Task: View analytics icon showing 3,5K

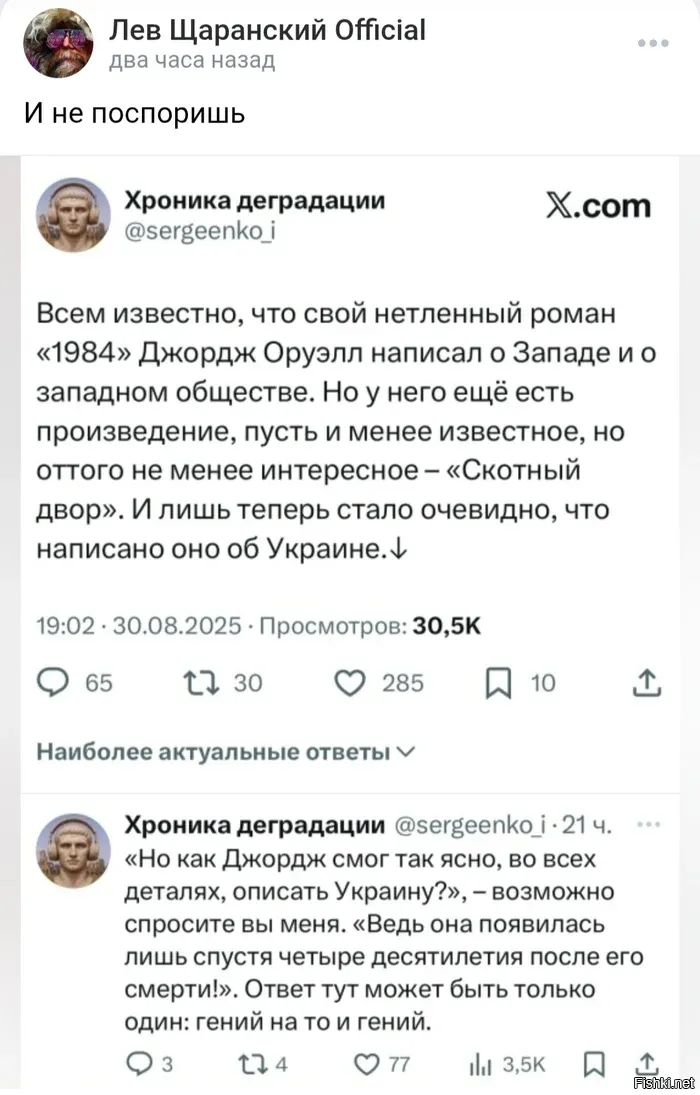Action: coord(481,1064)
